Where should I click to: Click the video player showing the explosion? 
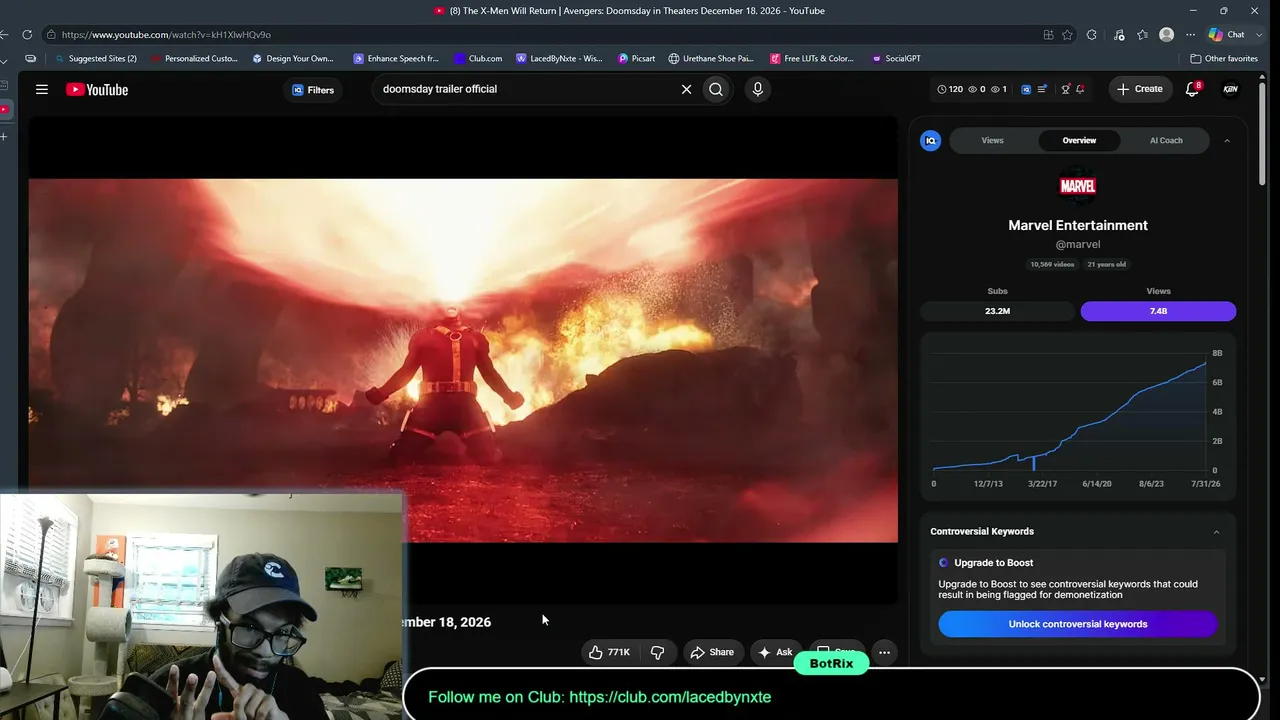[463, 360]
